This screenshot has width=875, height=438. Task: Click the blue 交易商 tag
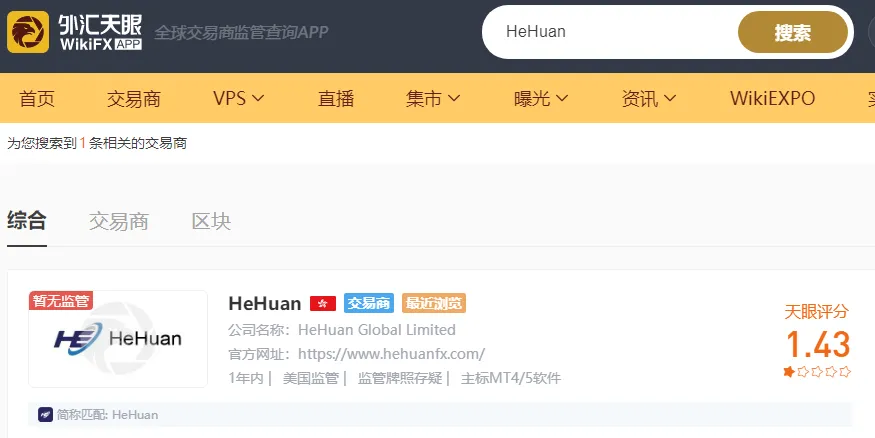pos(368,303)
